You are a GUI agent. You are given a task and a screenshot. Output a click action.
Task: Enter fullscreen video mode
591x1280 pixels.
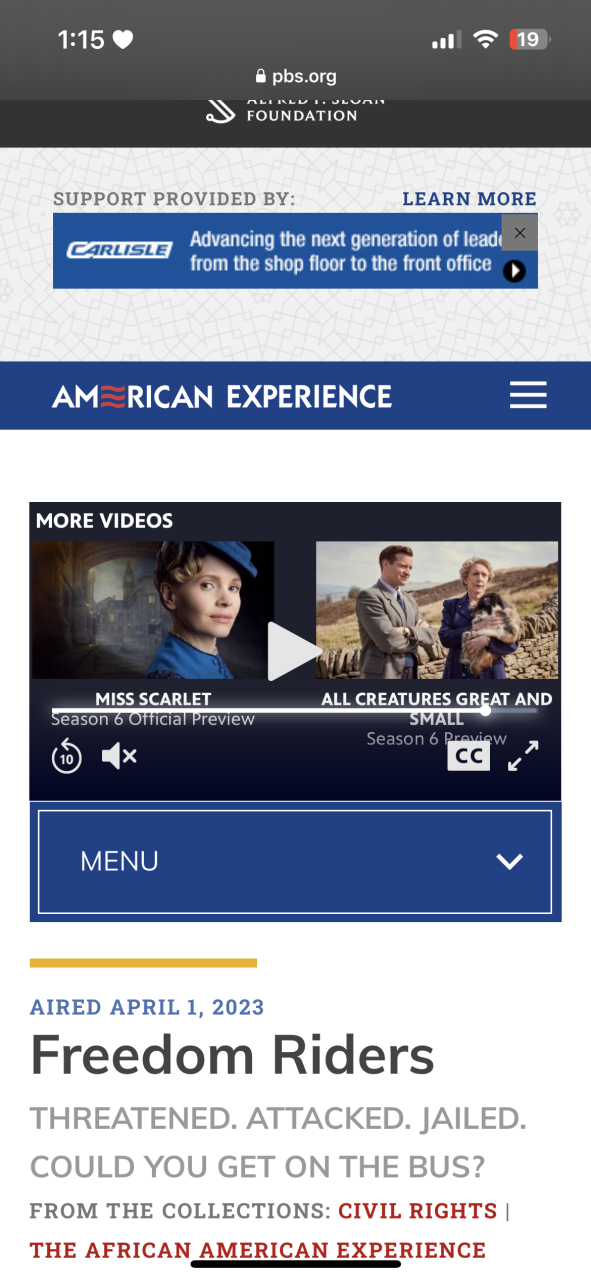(x=523, y=756)
